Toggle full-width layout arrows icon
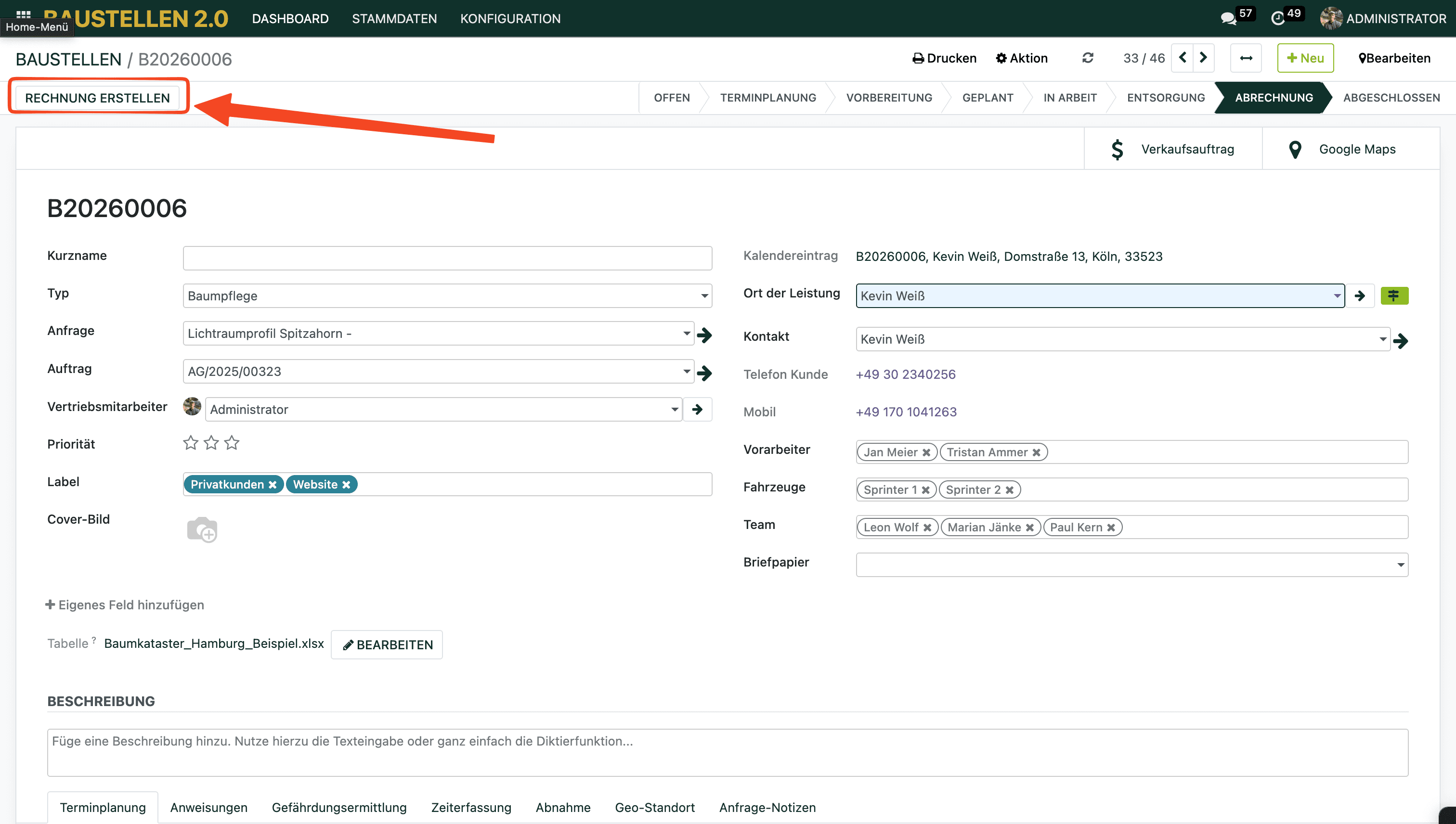Viewport: 1456px width, 824px height. pos(1246,58)
